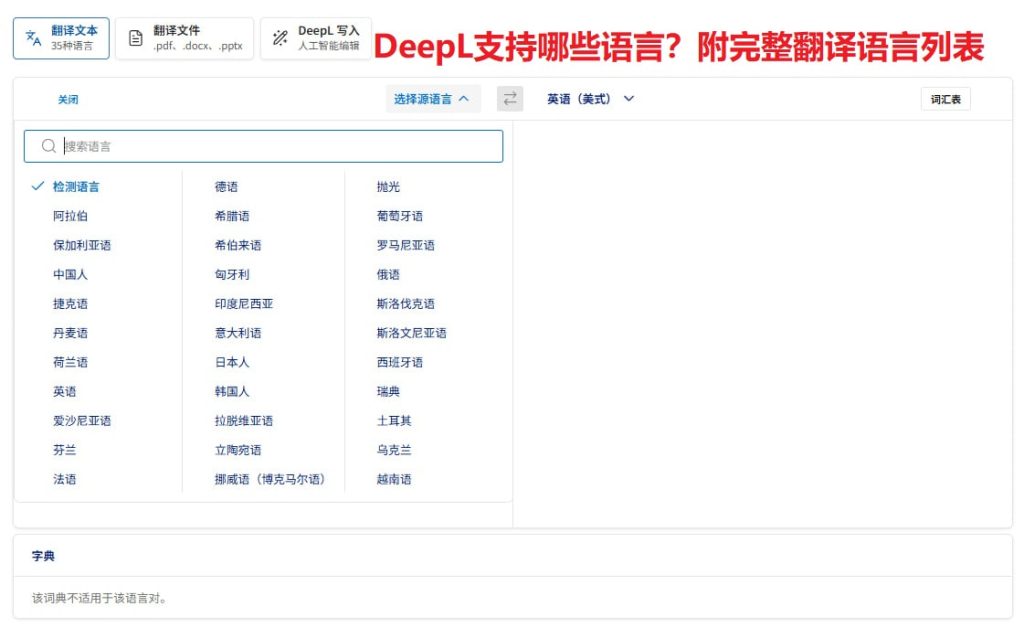
Task: Switch to the 翻译文件 tab
Action: [184, 39]
